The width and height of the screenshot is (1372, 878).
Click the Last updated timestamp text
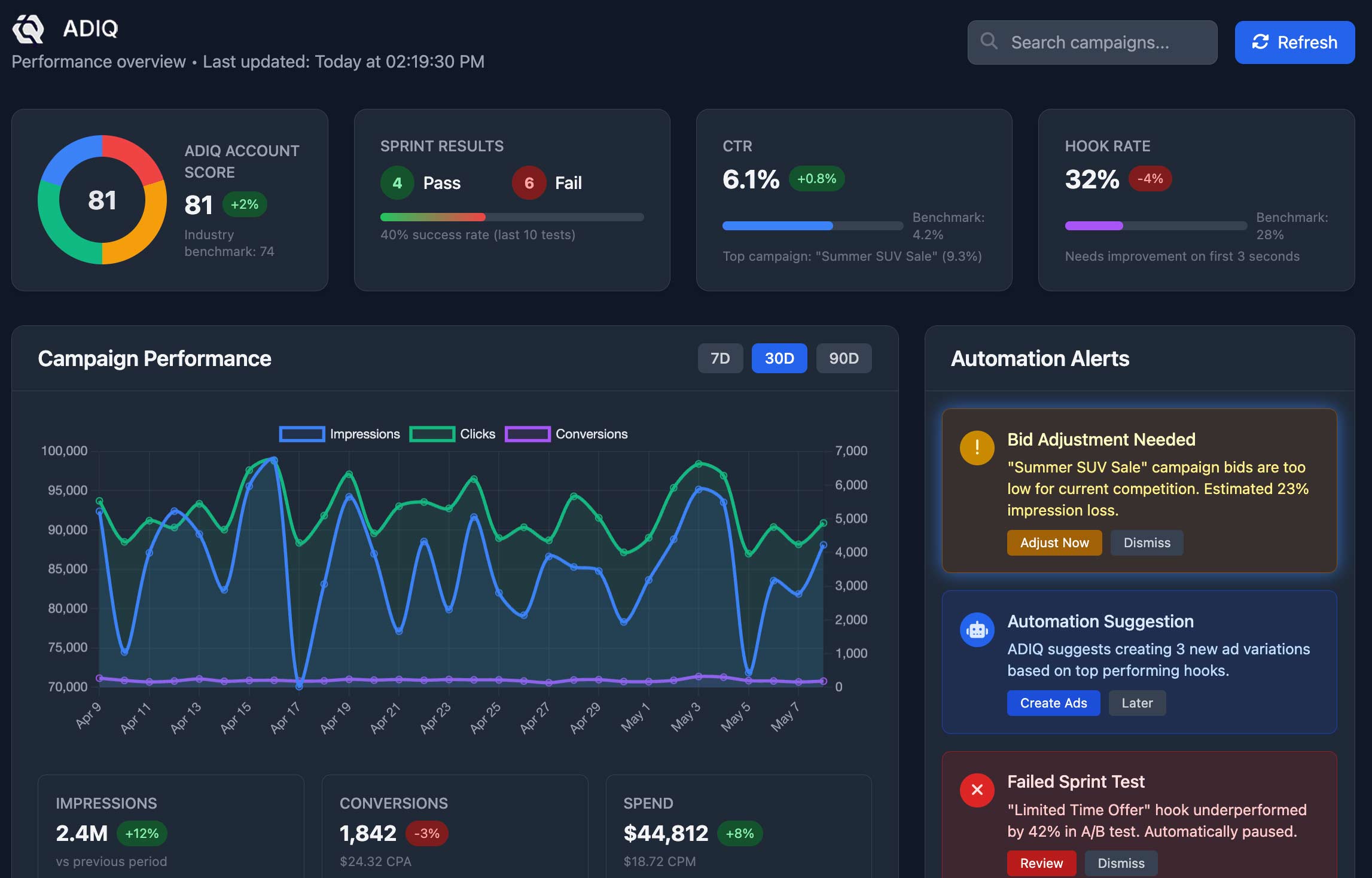(x=343, y=62)
